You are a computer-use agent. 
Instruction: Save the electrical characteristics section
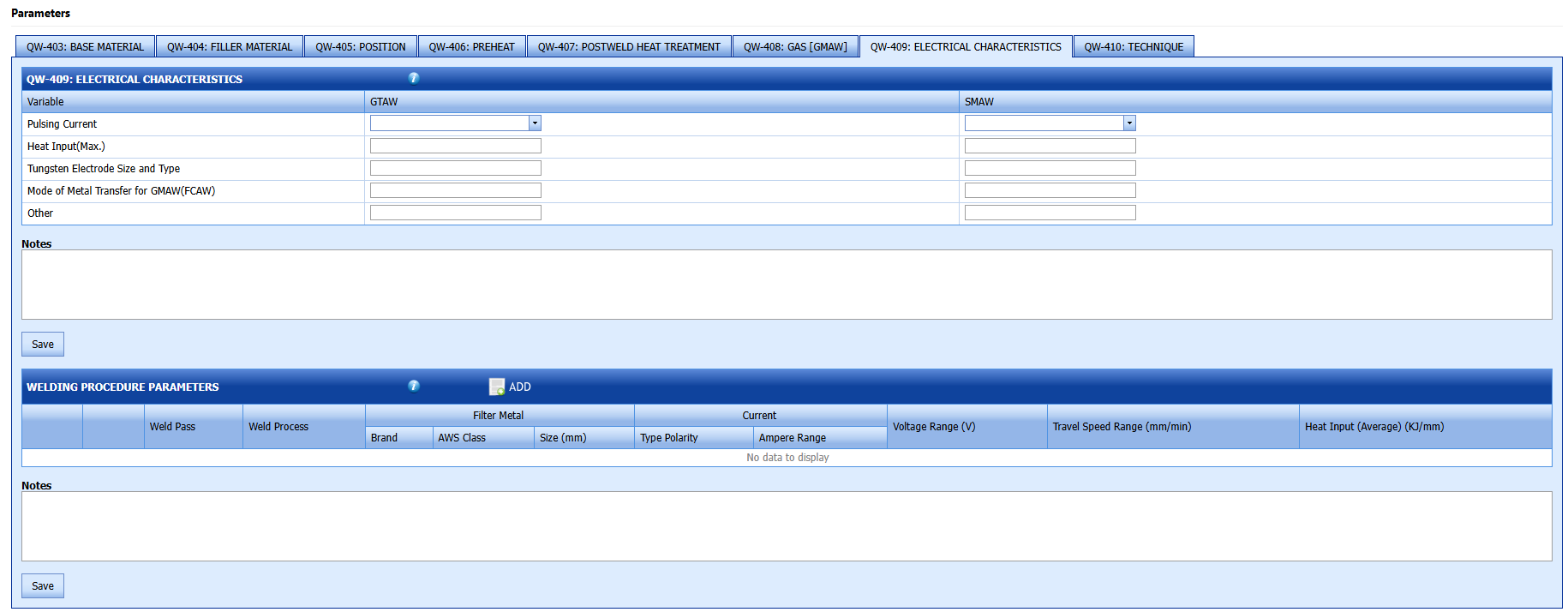click(x=43, y=345)
